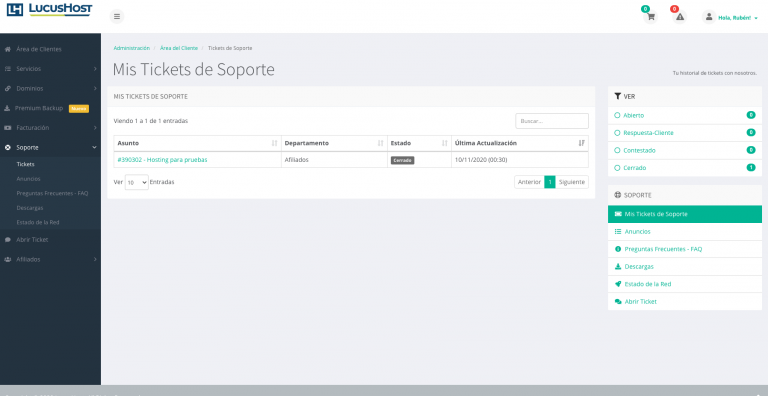Image resolution: width=768 pixels, height=396 pixels.
Task: Open the Hola, Rubén! user dropdown arrow
Action: tap(756, 18)
